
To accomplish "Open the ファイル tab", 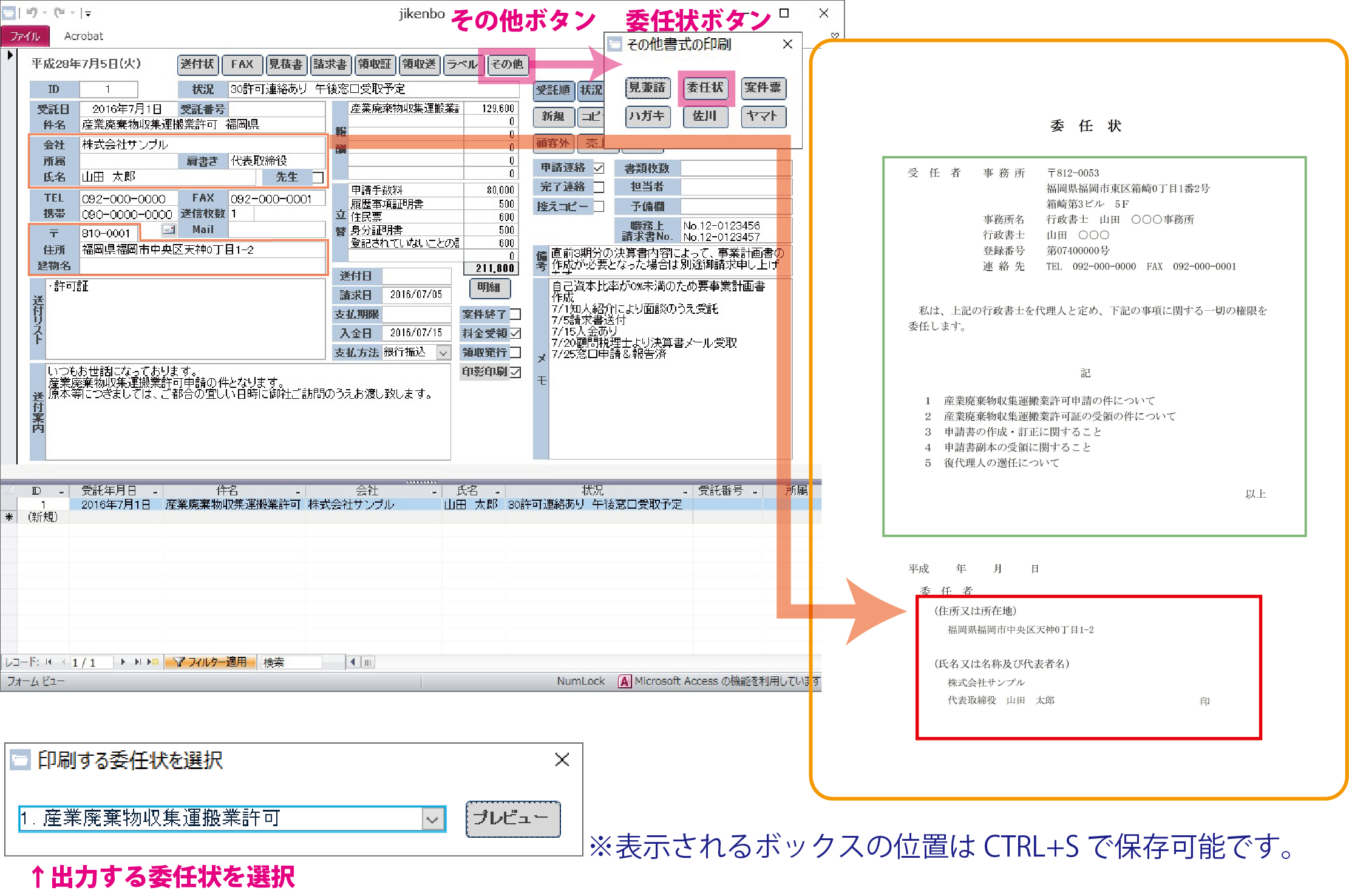I will point(25,36).
